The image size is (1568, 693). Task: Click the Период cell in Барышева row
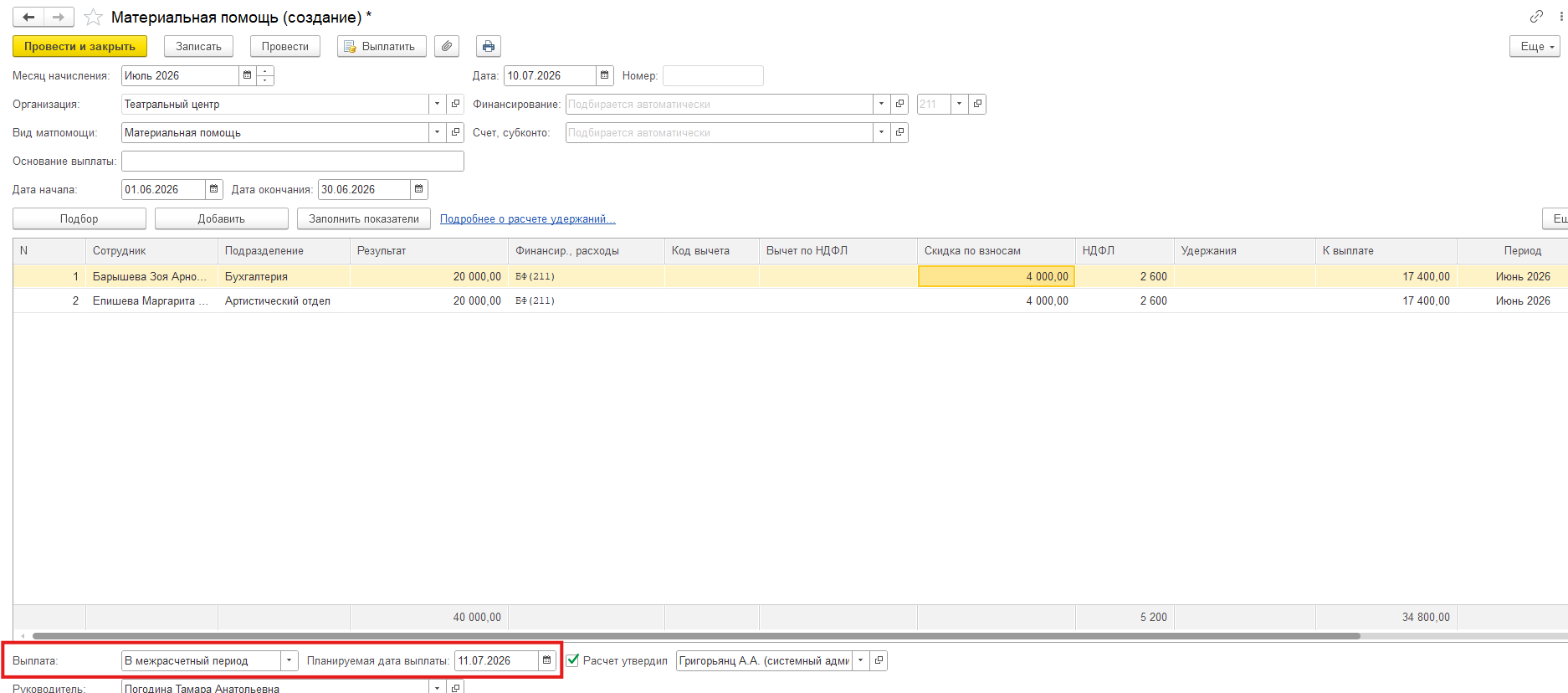(1513, 276)
